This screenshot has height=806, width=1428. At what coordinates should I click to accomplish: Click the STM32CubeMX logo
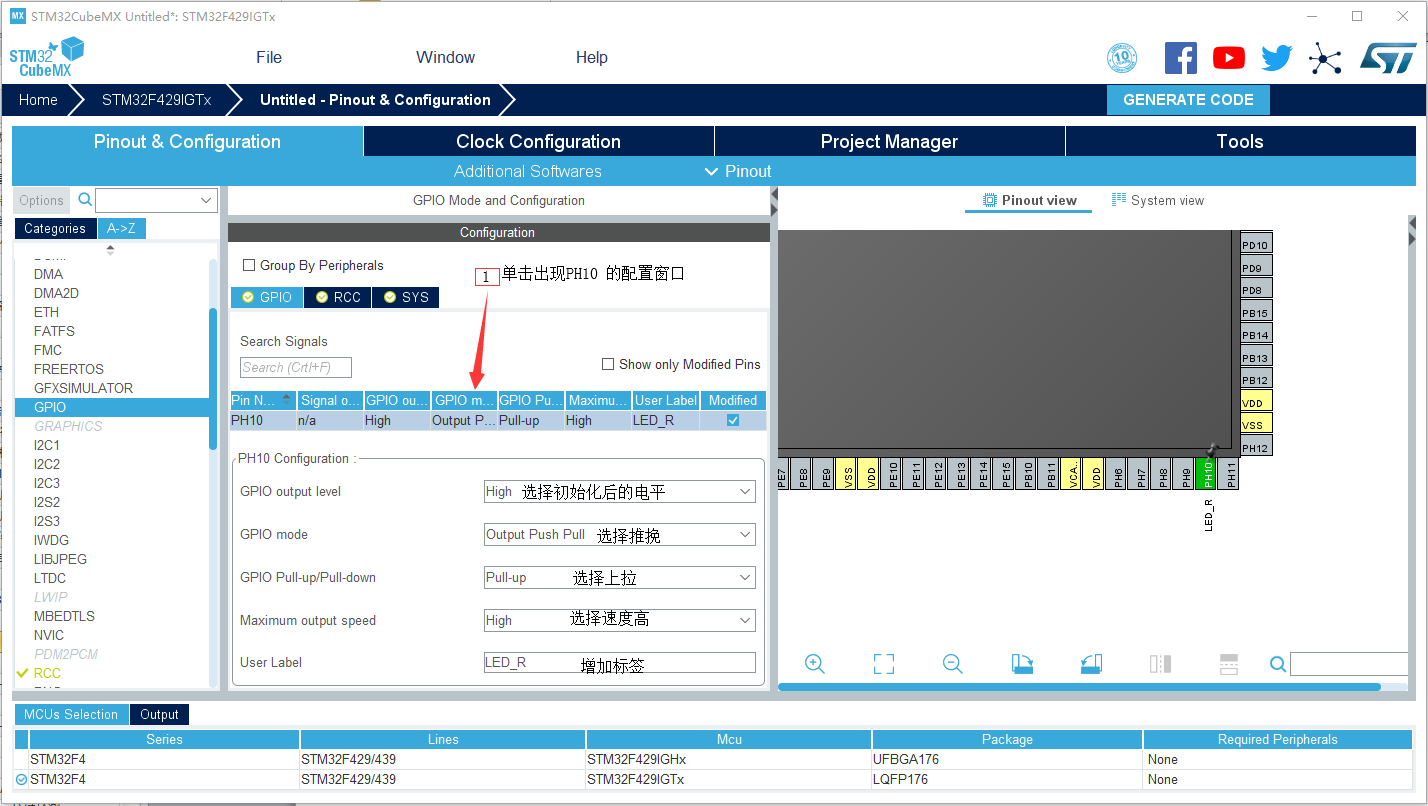click(46, 57)
